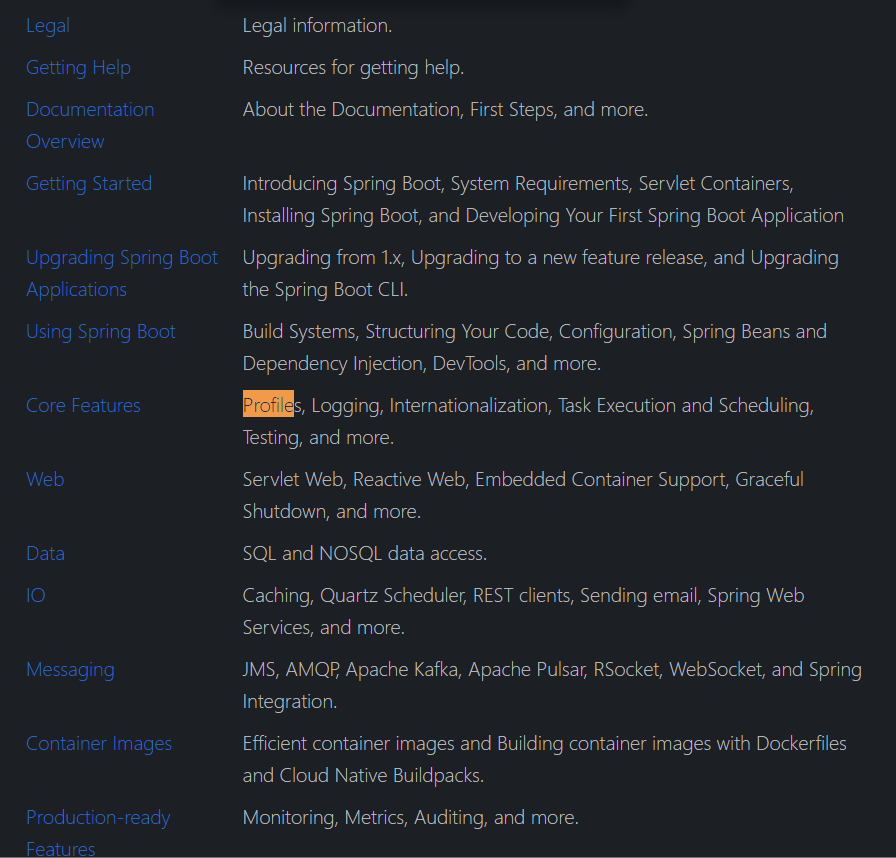Open the Legal information page
Viewport: 896px width, 858px height.
point(47,25)
